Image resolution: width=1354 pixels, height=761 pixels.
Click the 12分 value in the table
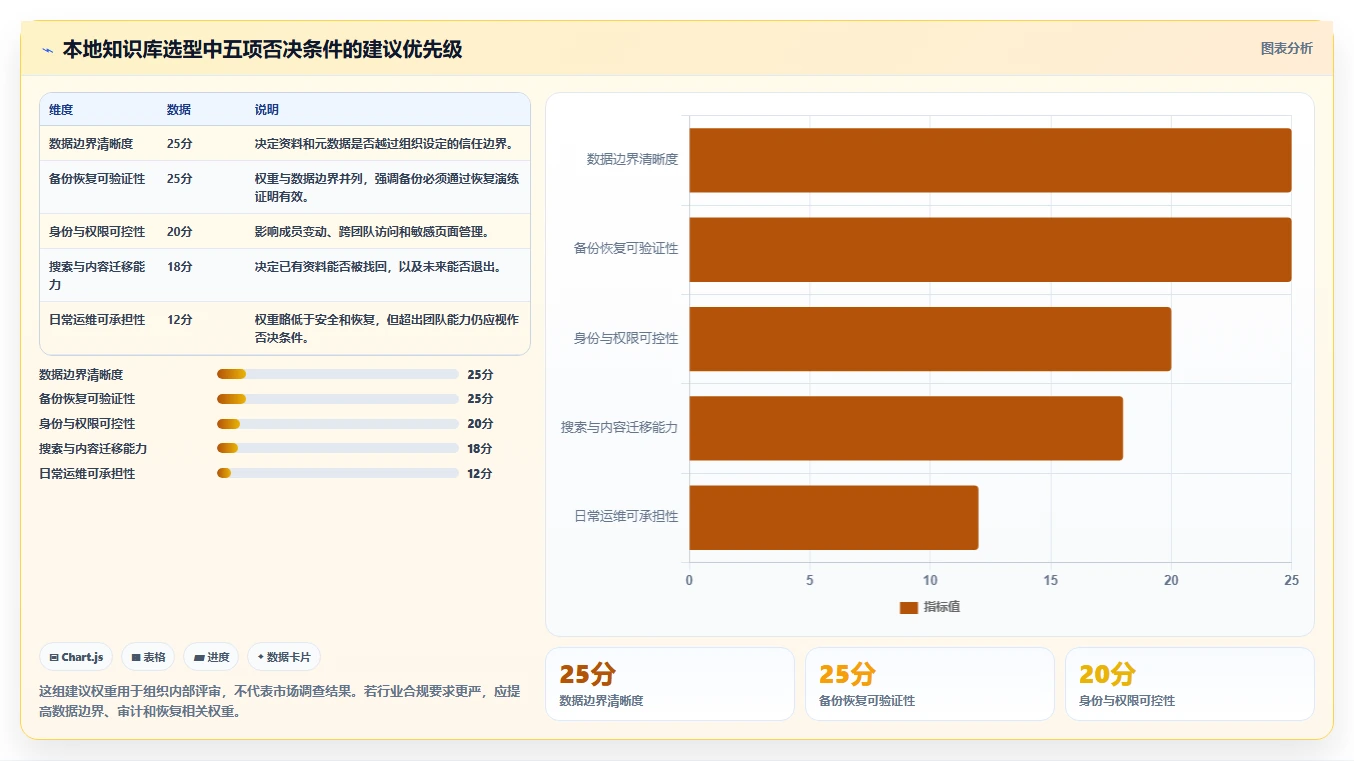(180, 320)
